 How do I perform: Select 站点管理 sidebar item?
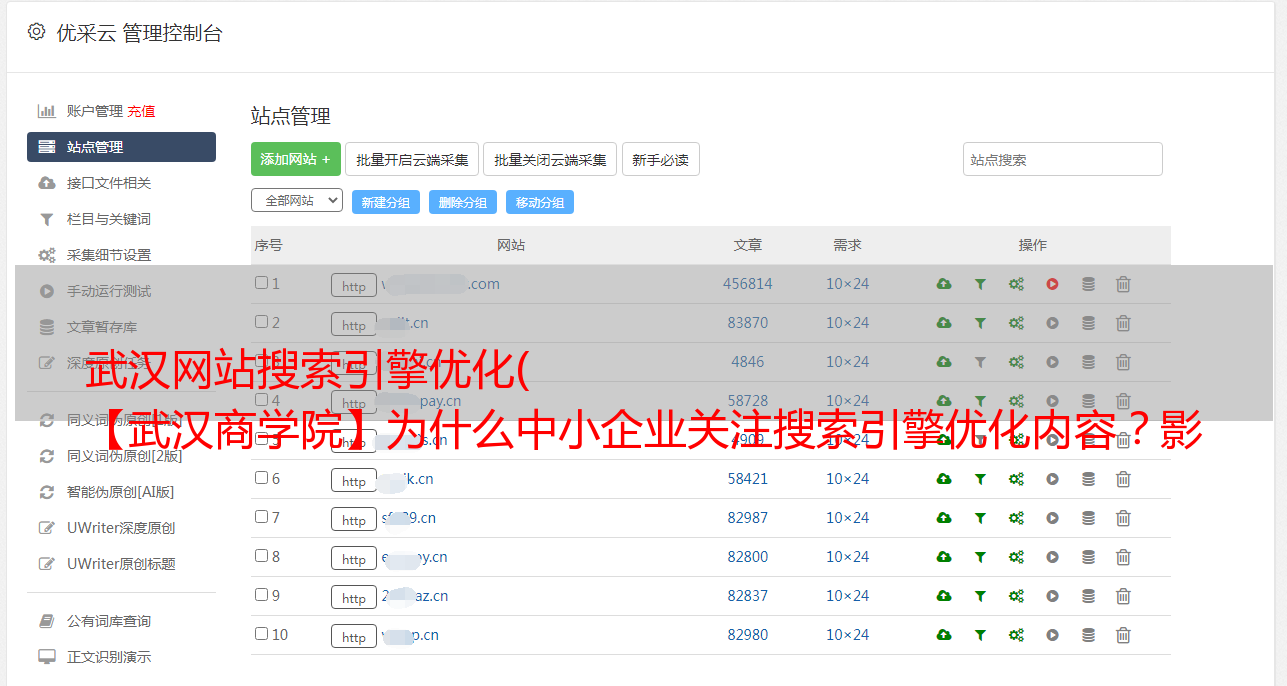121,147
